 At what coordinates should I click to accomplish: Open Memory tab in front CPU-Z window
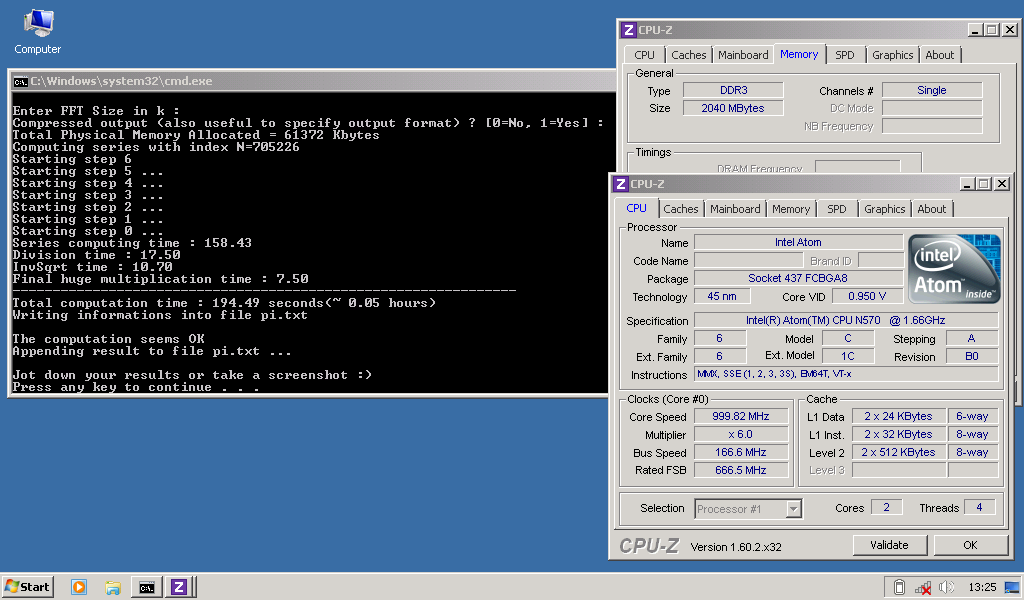791,209
